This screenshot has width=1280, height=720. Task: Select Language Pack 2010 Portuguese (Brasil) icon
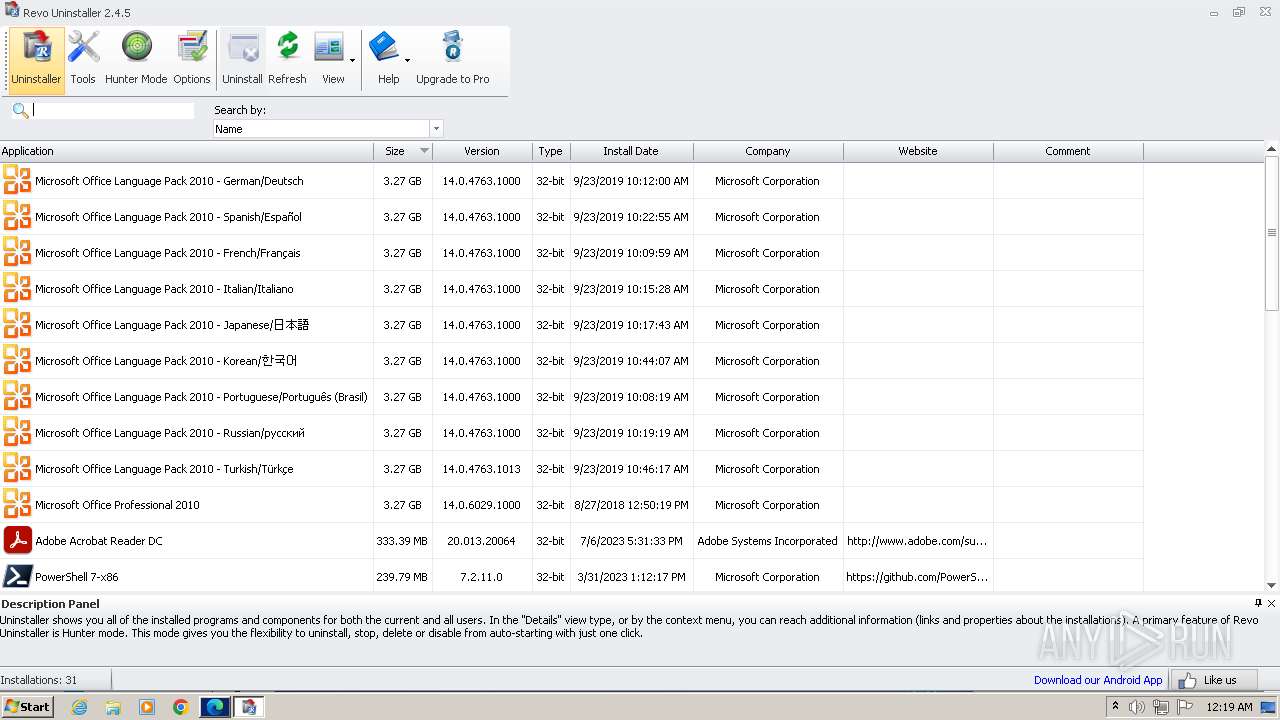click(x=17, y=396)
